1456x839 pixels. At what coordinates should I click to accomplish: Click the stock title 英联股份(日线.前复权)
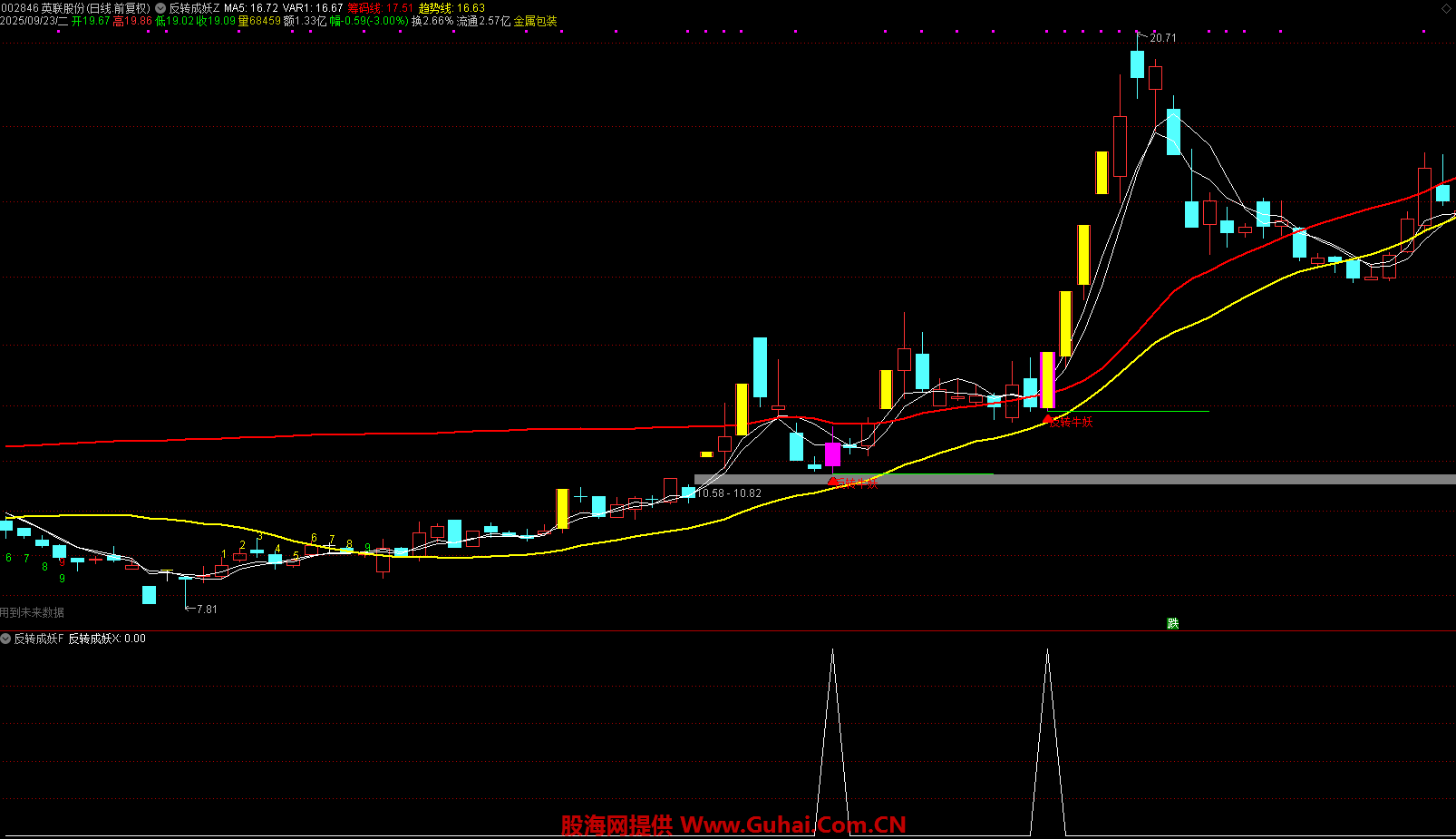coord(95,8)
